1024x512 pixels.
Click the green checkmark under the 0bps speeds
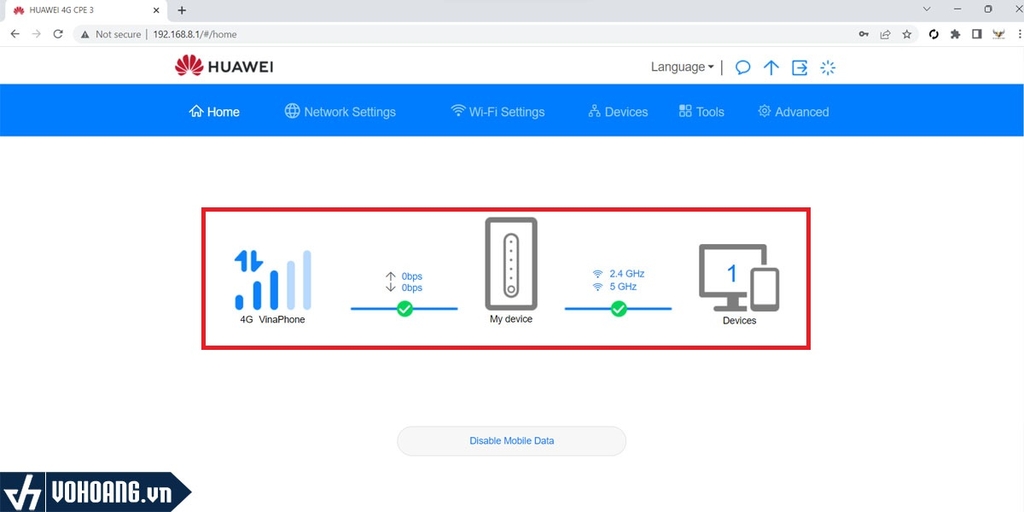pos(405,308)
